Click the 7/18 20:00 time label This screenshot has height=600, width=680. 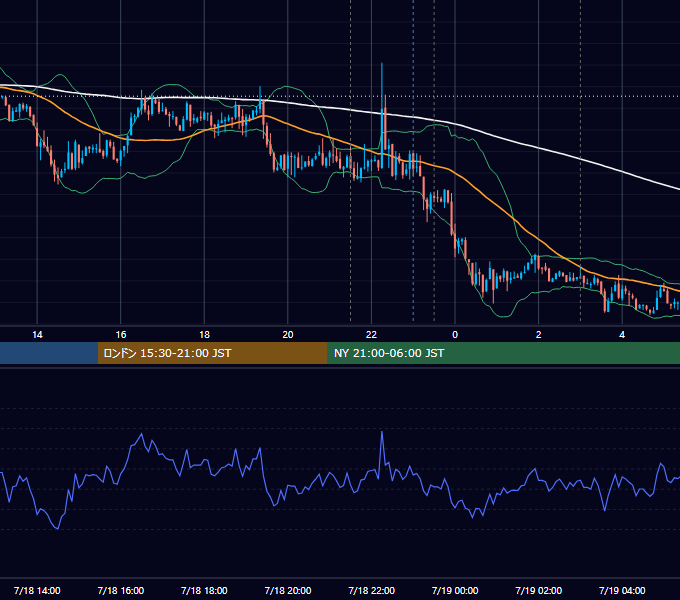[288, 590]
